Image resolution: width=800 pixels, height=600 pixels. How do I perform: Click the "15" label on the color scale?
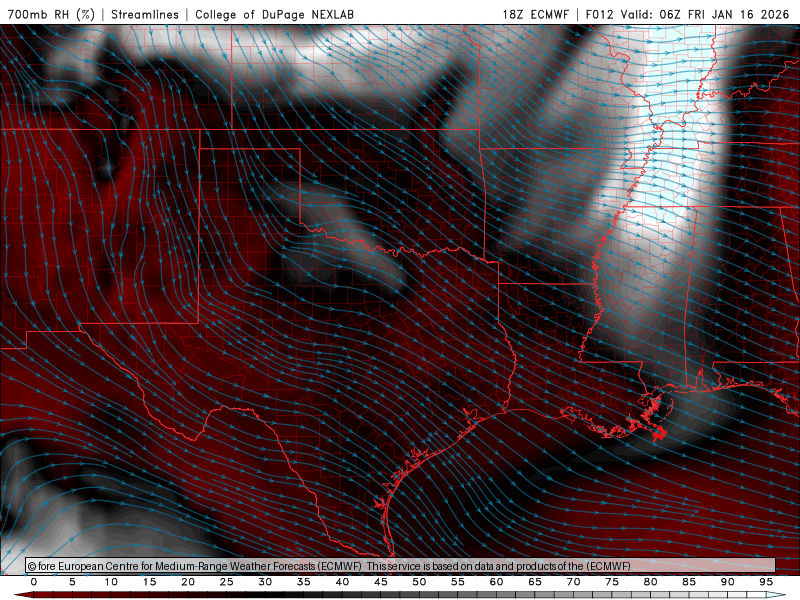click(149, 582)
